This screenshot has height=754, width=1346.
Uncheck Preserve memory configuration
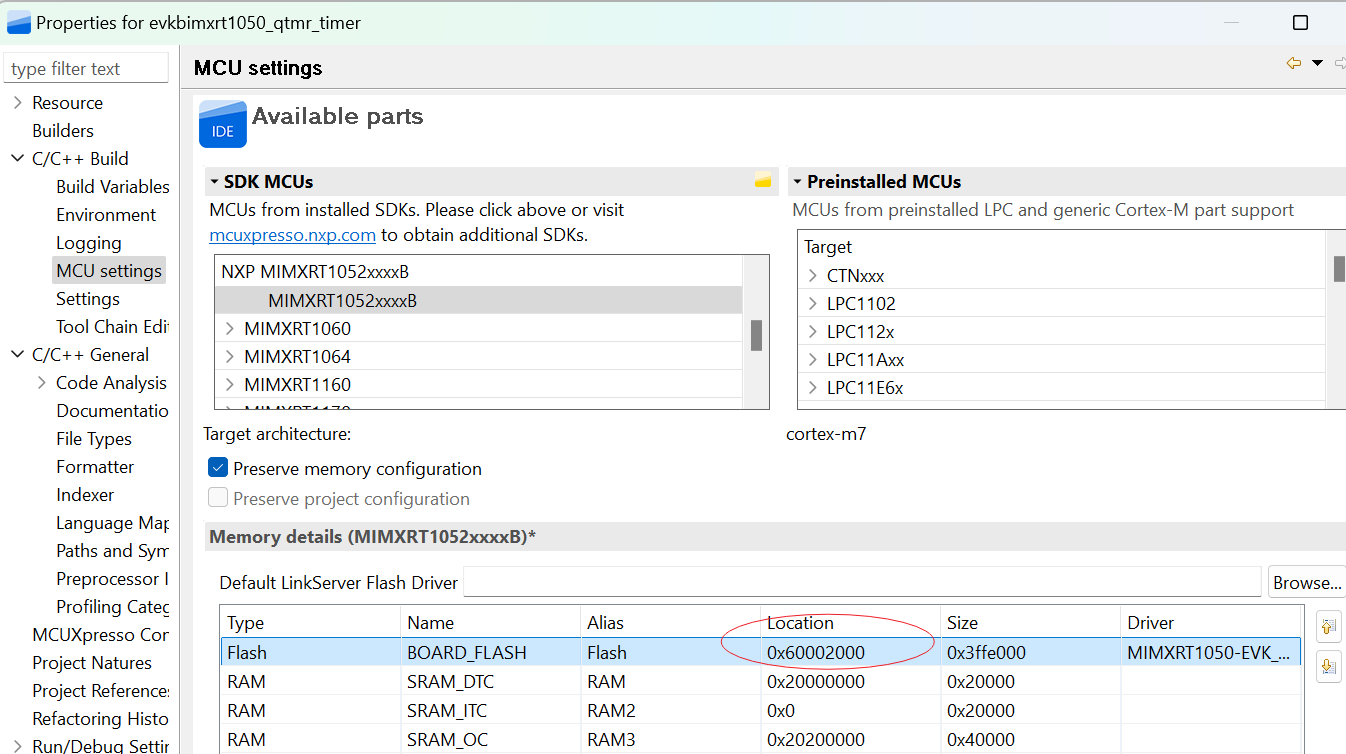(218, 468)
